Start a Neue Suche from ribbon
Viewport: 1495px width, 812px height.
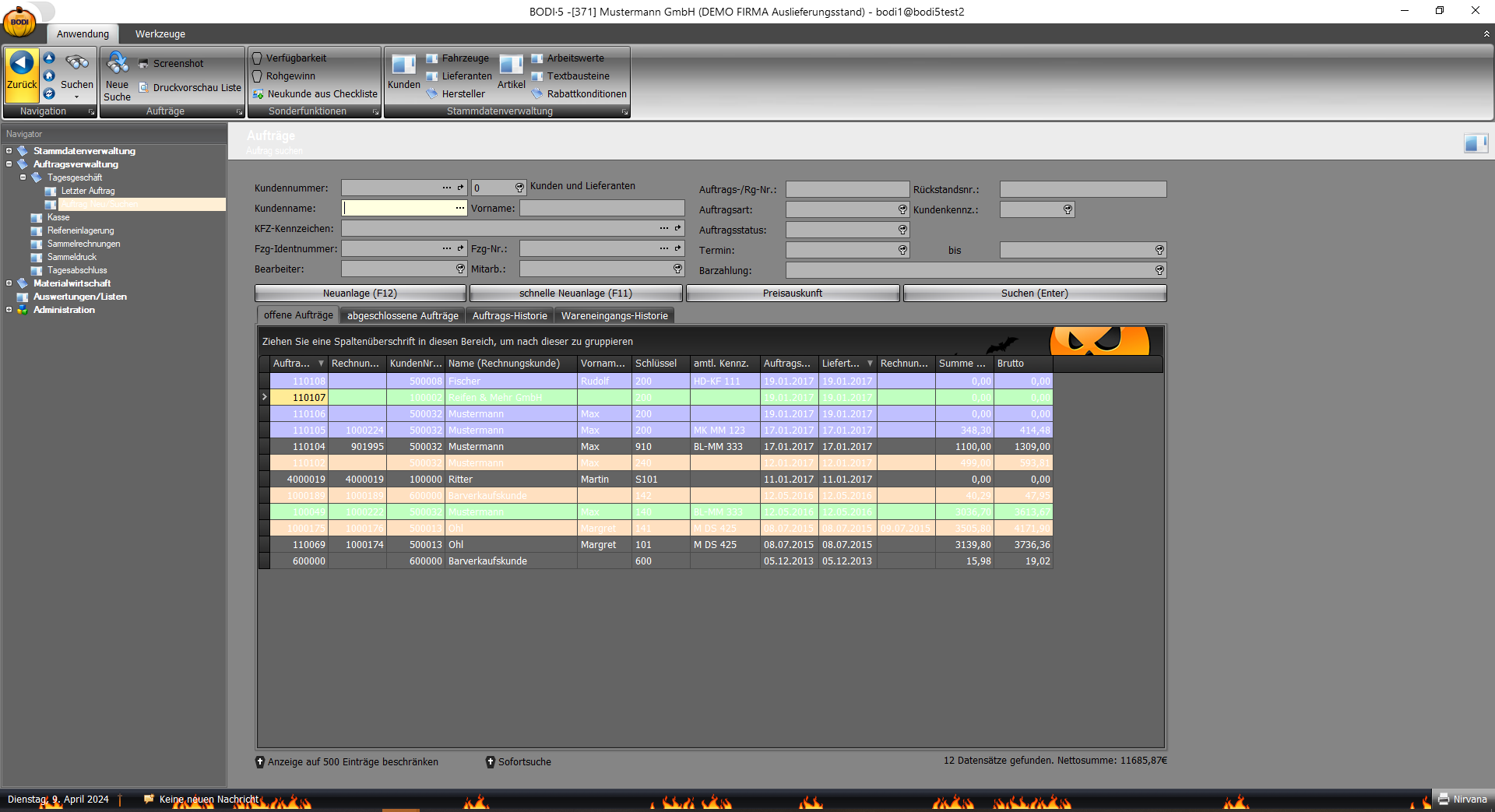(117, 64)
